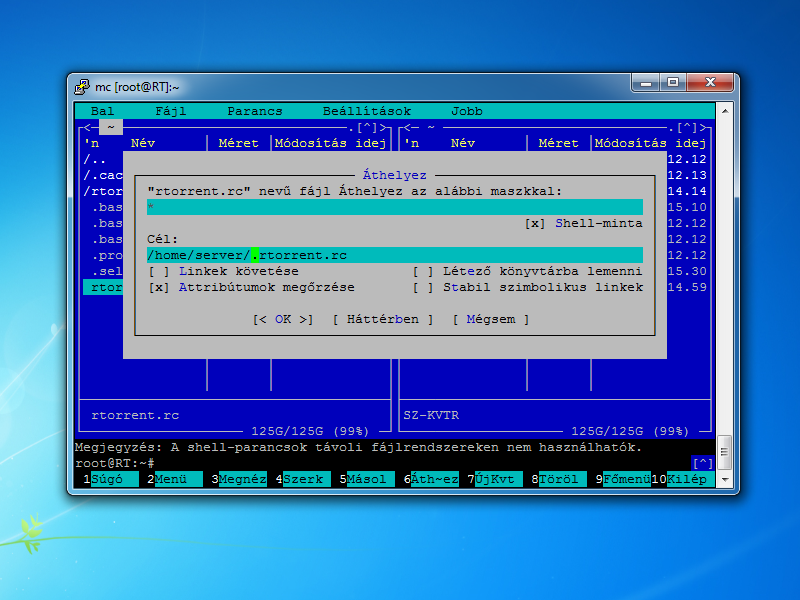The image size is (800, 600).
Task: Cancel with the Mégsem button
Action: [491, 320]
